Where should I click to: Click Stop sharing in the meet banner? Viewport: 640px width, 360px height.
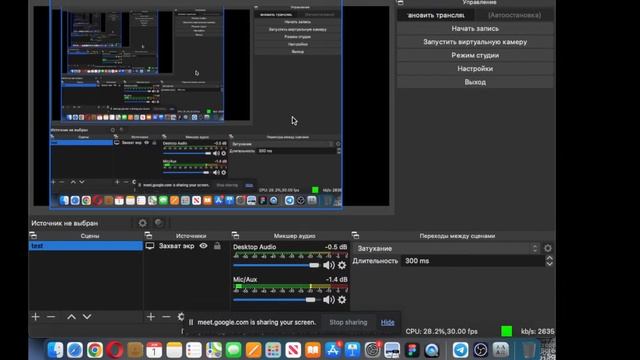[348, 322]
